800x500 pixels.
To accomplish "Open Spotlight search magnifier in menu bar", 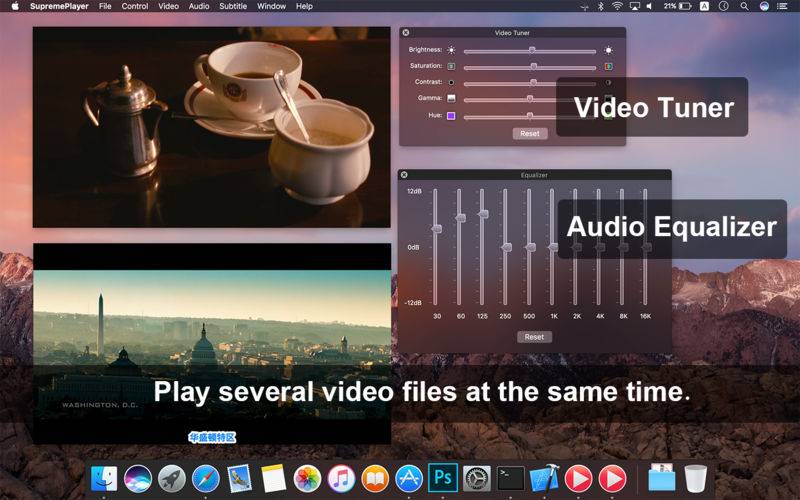I will click(744, 6).
